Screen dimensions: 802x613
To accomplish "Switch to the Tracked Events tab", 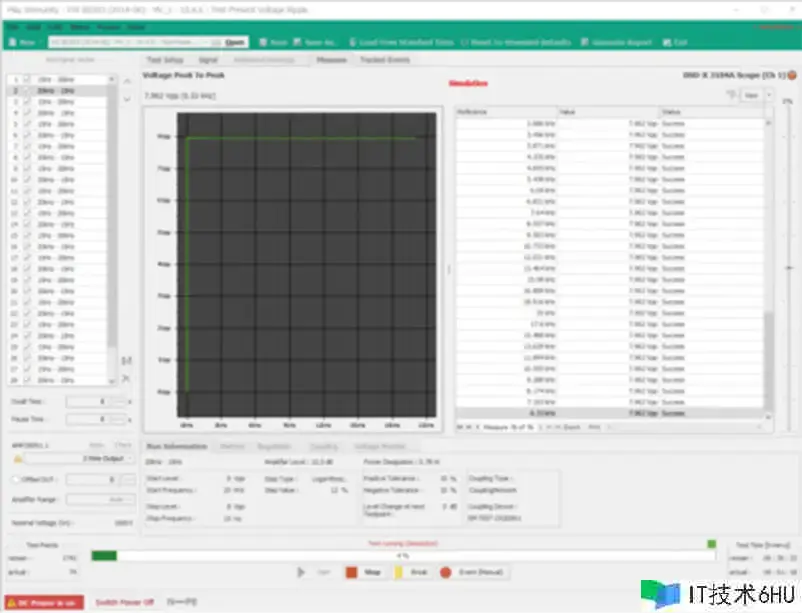I will coord(384,60).
